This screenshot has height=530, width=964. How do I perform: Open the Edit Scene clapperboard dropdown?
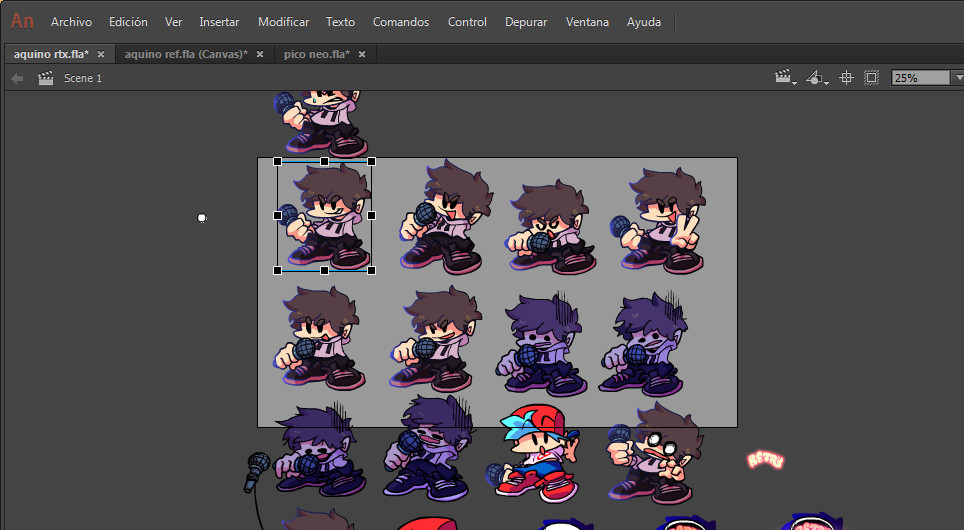(x=786, y=78)
